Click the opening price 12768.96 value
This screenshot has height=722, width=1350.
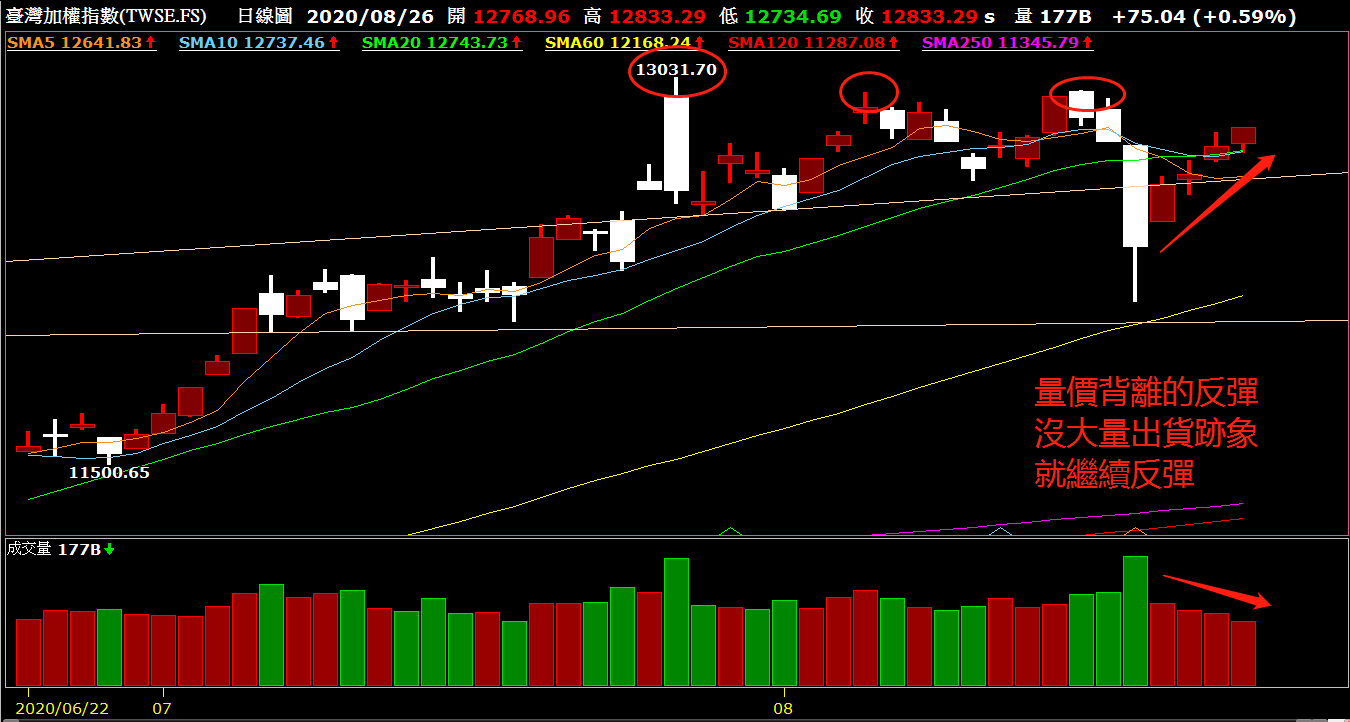(522, 17)
